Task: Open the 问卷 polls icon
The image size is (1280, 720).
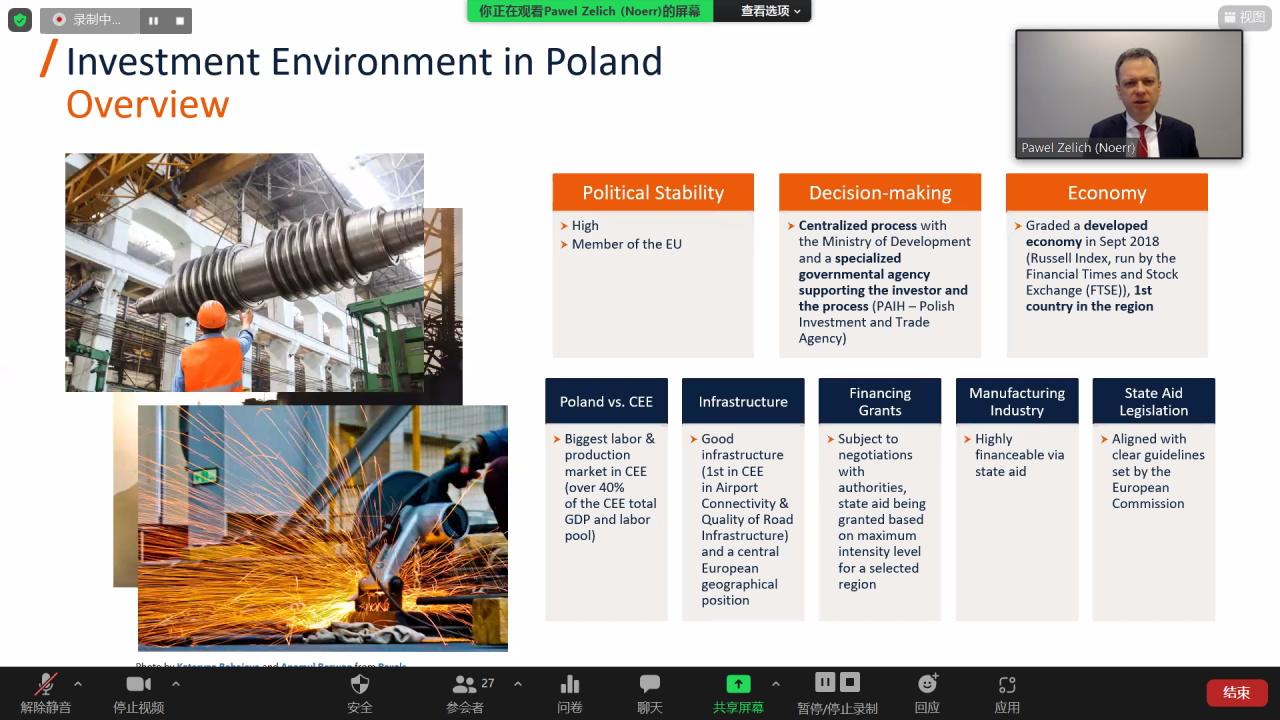Action: [x=570, y=692]
